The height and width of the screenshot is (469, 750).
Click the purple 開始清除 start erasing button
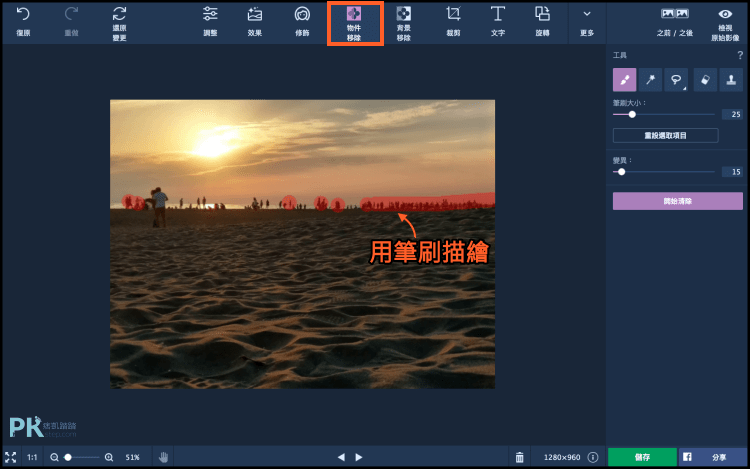click(678, 201)
